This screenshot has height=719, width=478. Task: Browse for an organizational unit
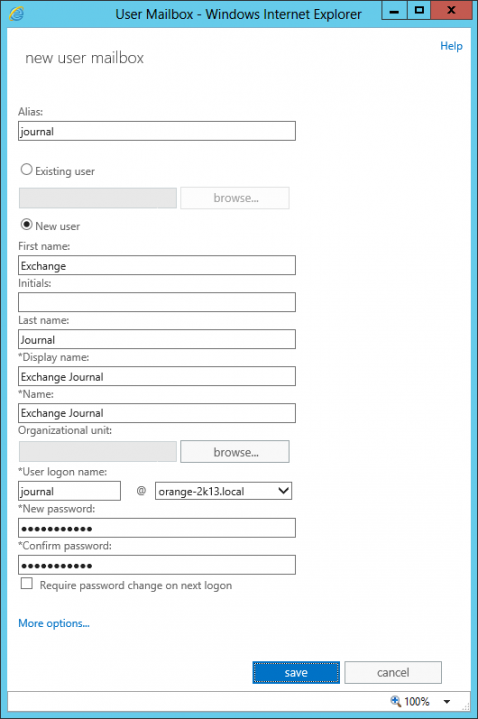point(235,452)
